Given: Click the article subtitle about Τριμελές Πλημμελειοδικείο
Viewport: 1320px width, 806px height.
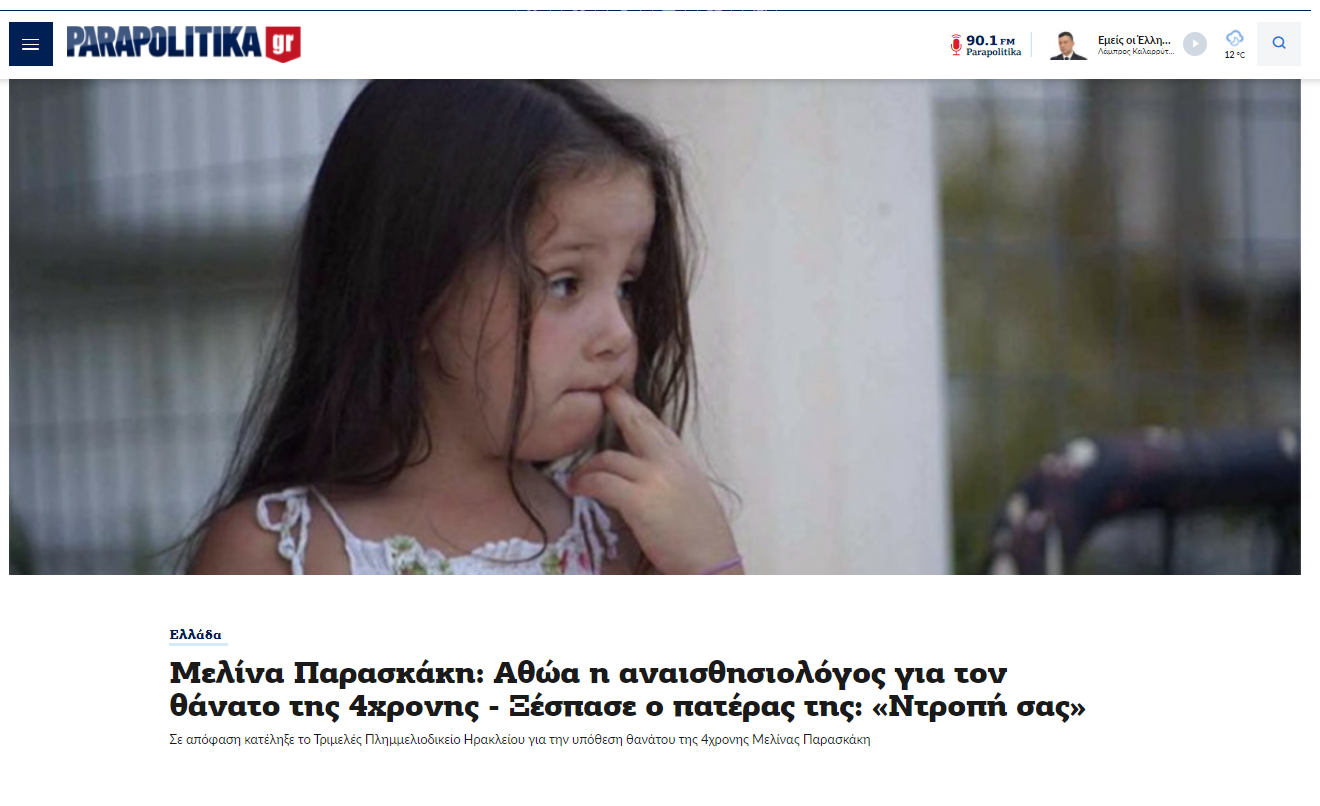Looking at the screenshot, I should click(520, 741).
